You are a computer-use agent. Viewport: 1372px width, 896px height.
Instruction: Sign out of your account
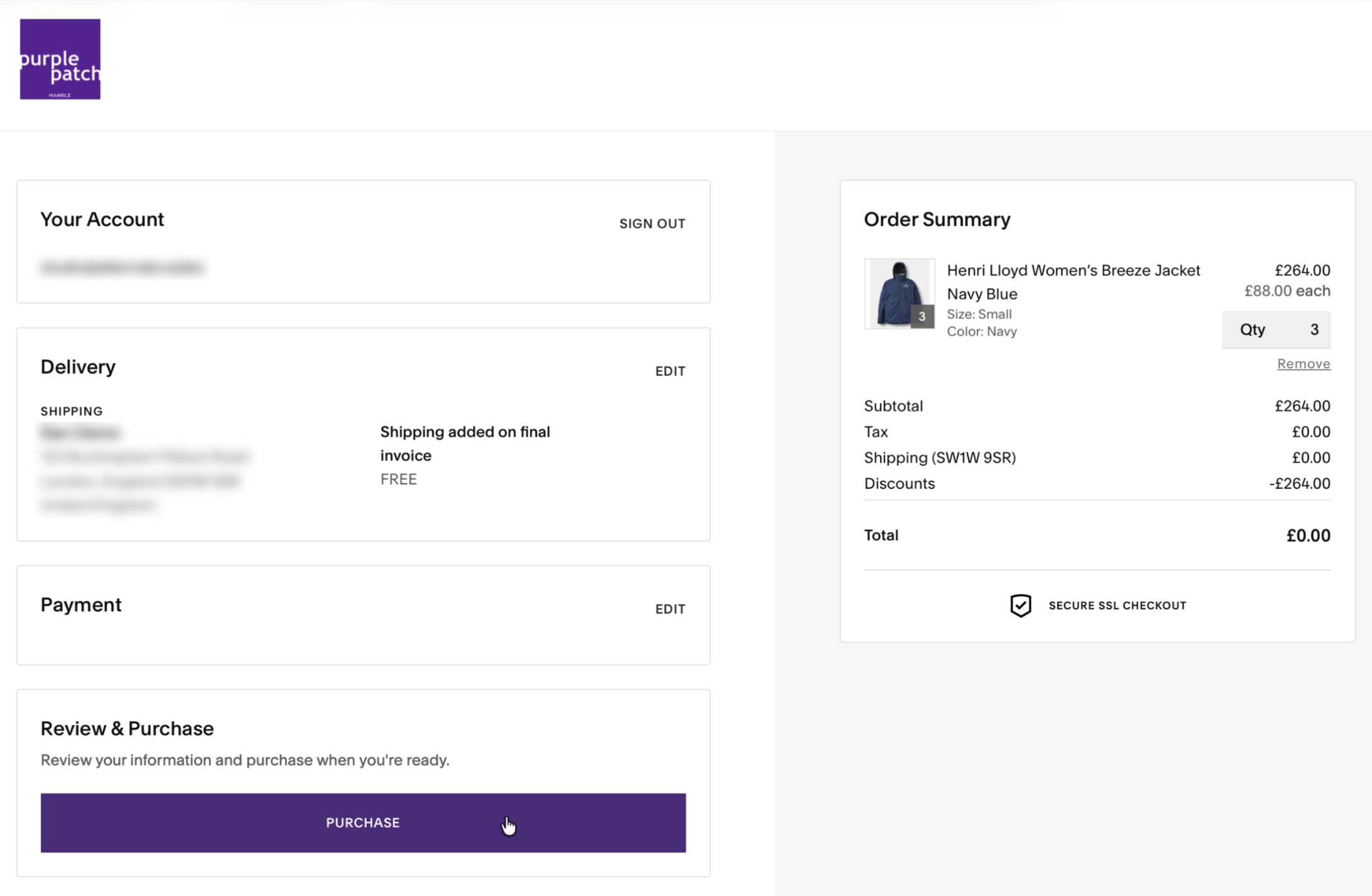(x=652, y=224)
